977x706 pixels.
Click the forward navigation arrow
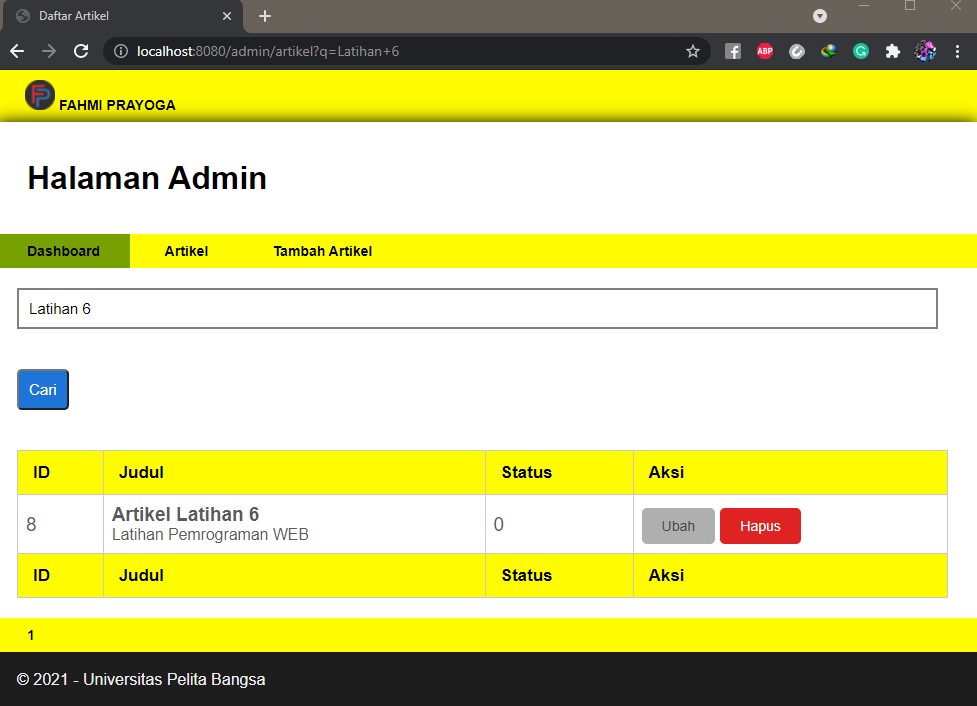click(x=48, y=50)
